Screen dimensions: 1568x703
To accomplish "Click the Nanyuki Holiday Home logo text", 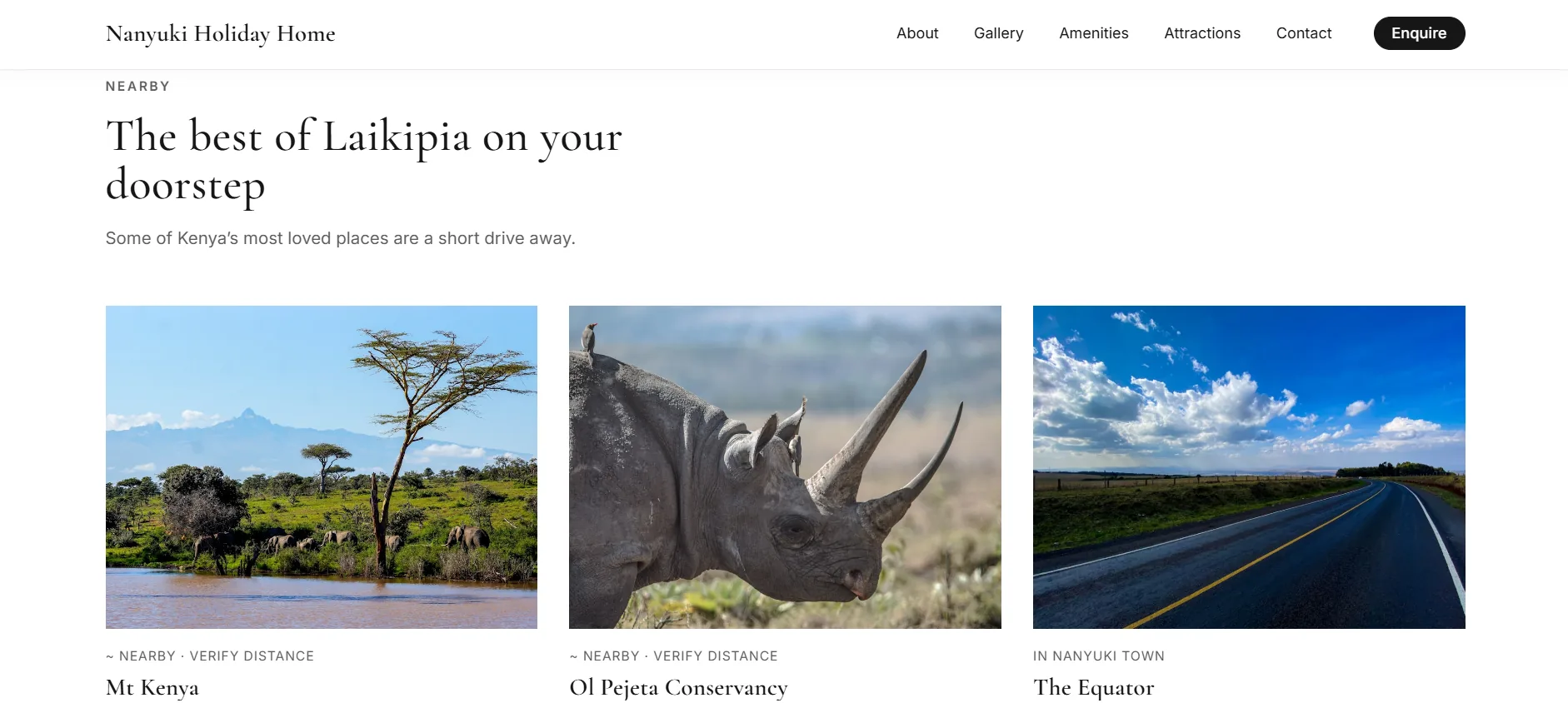I will [x=221, y=34].
